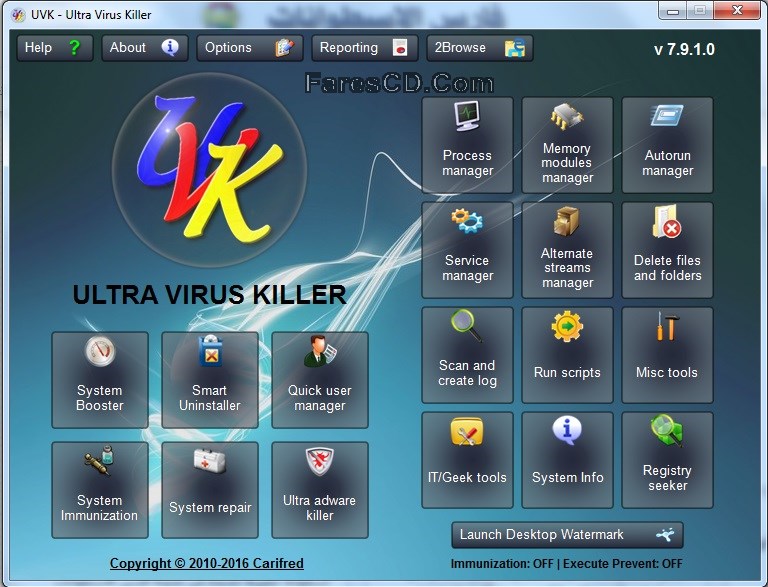This screenshot has height=587, width=768.
Task: Open System Immunization tile
Action: click(100, 490)
